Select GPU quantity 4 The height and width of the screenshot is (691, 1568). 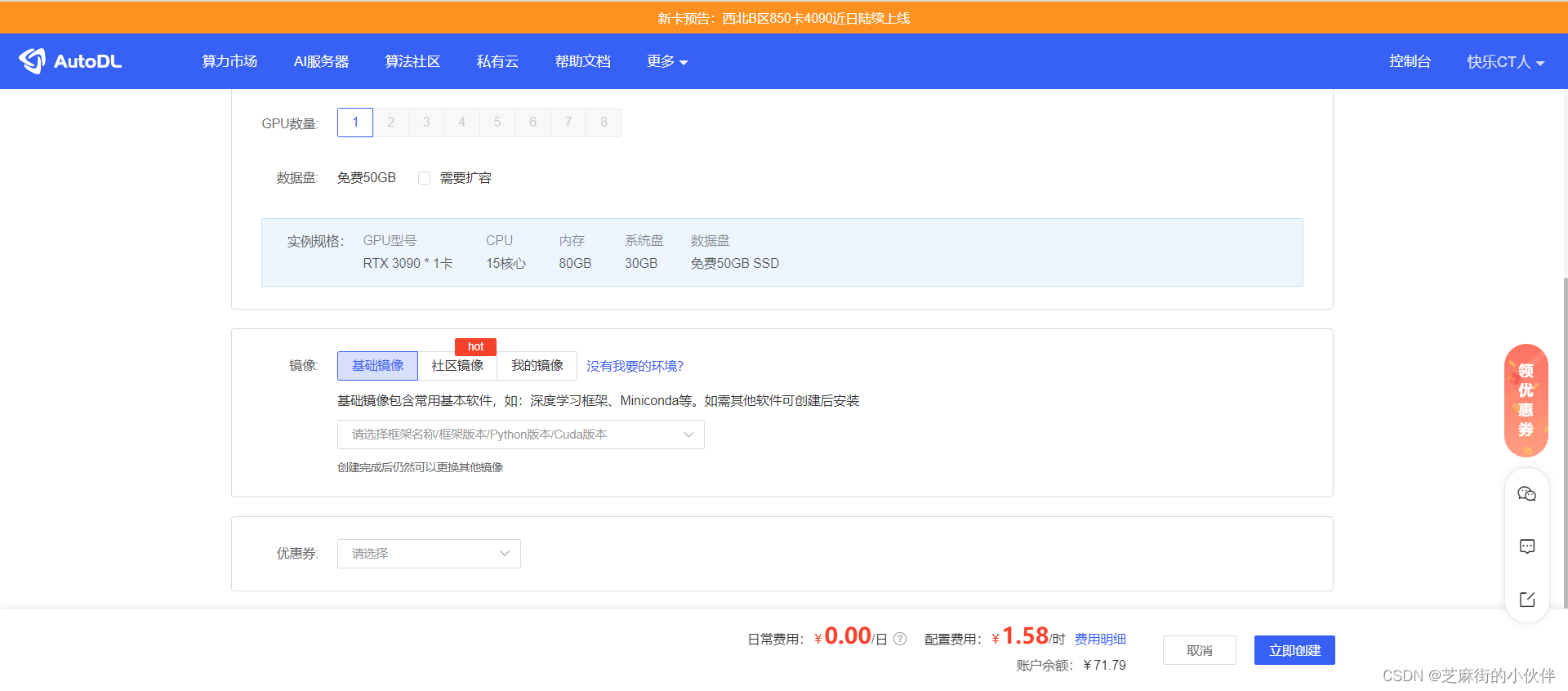point(461,123)
